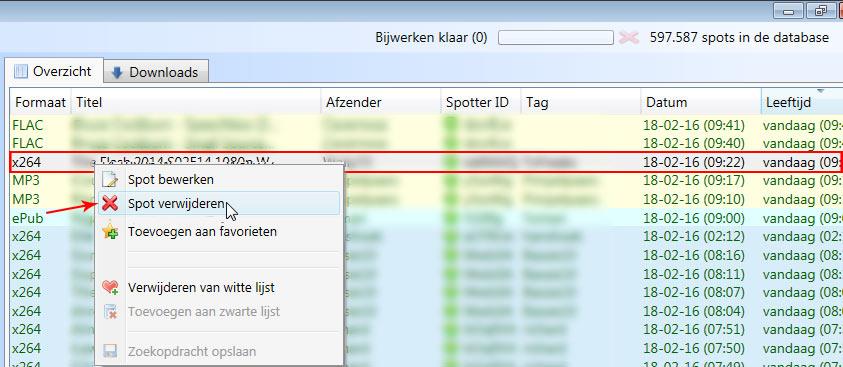The width and height of the screenshot is (843, 367).
Task: Click the red X Spot verwijderen icon
Action: point(110,203)
